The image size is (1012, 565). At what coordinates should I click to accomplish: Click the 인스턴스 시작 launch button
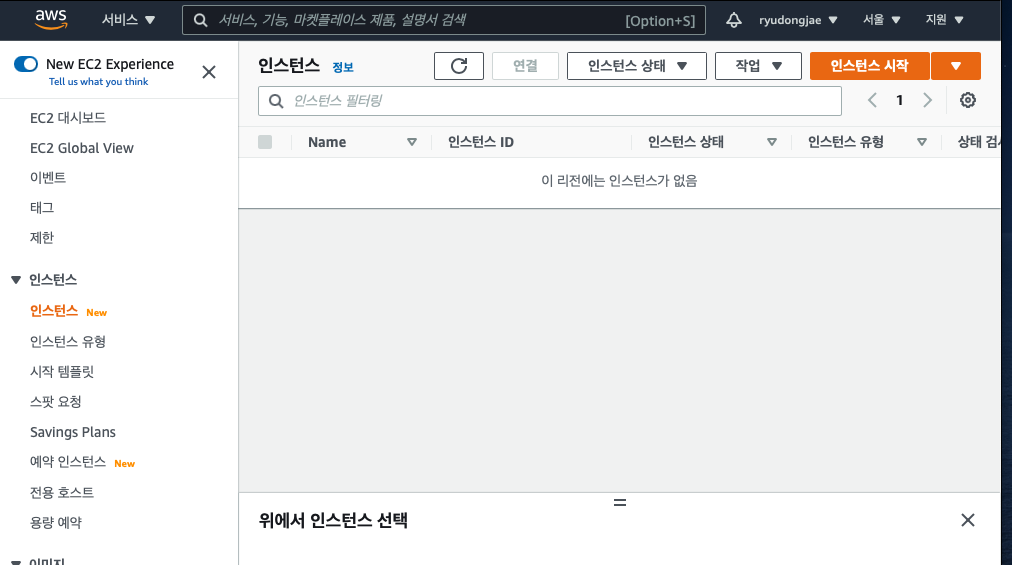pos(869,66)
